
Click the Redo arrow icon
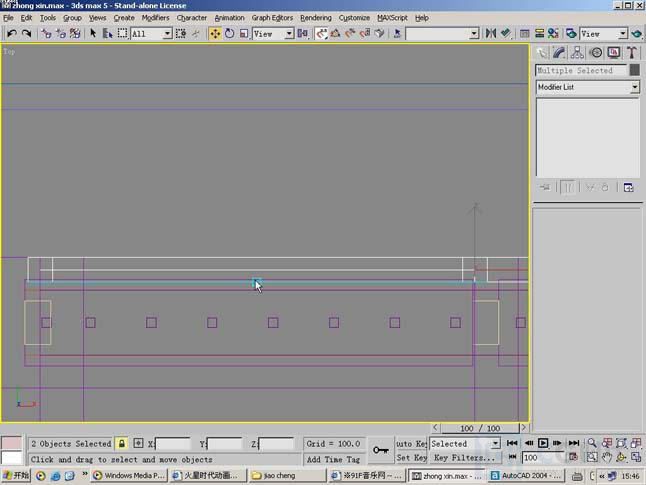[26, 33]
